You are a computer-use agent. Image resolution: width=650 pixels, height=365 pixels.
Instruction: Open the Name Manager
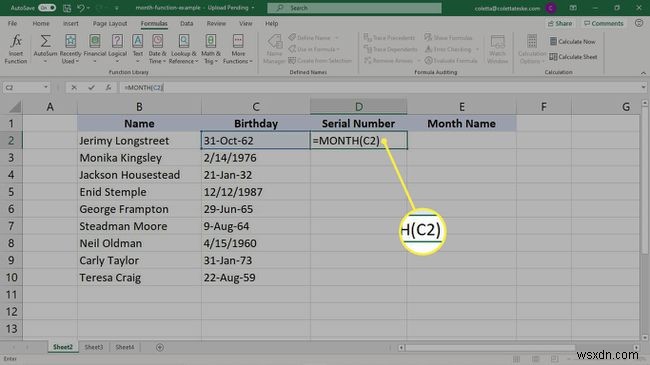click(x=274, y=49)
